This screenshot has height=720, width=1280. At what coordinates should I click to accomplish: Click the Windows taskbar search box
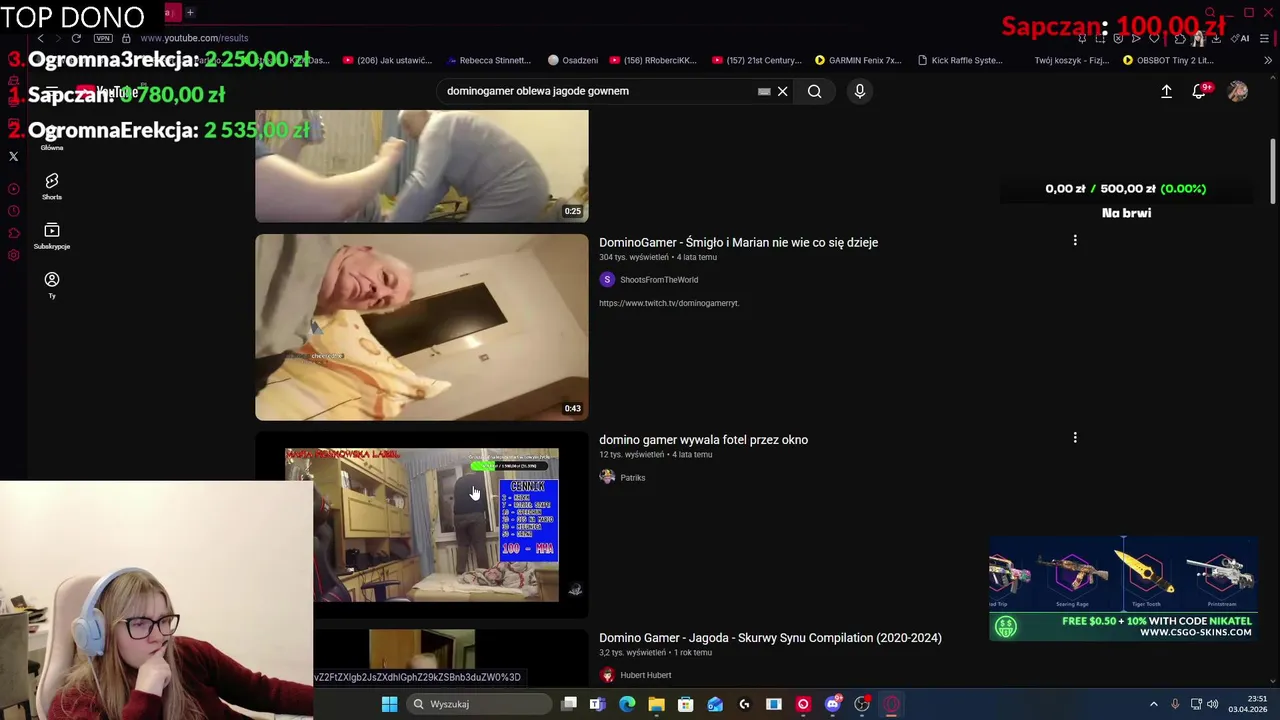click(480, 704)
